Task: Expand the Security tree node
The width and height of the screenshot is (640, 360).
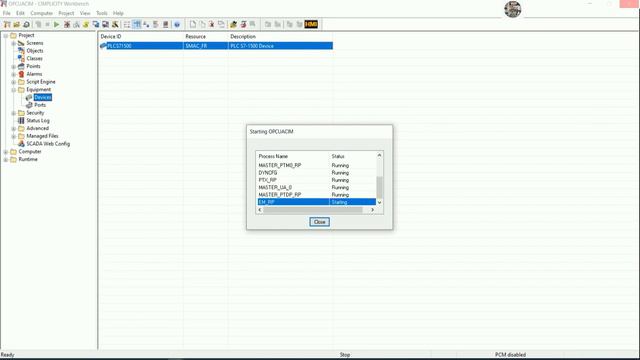Action: tap(13, 113)
